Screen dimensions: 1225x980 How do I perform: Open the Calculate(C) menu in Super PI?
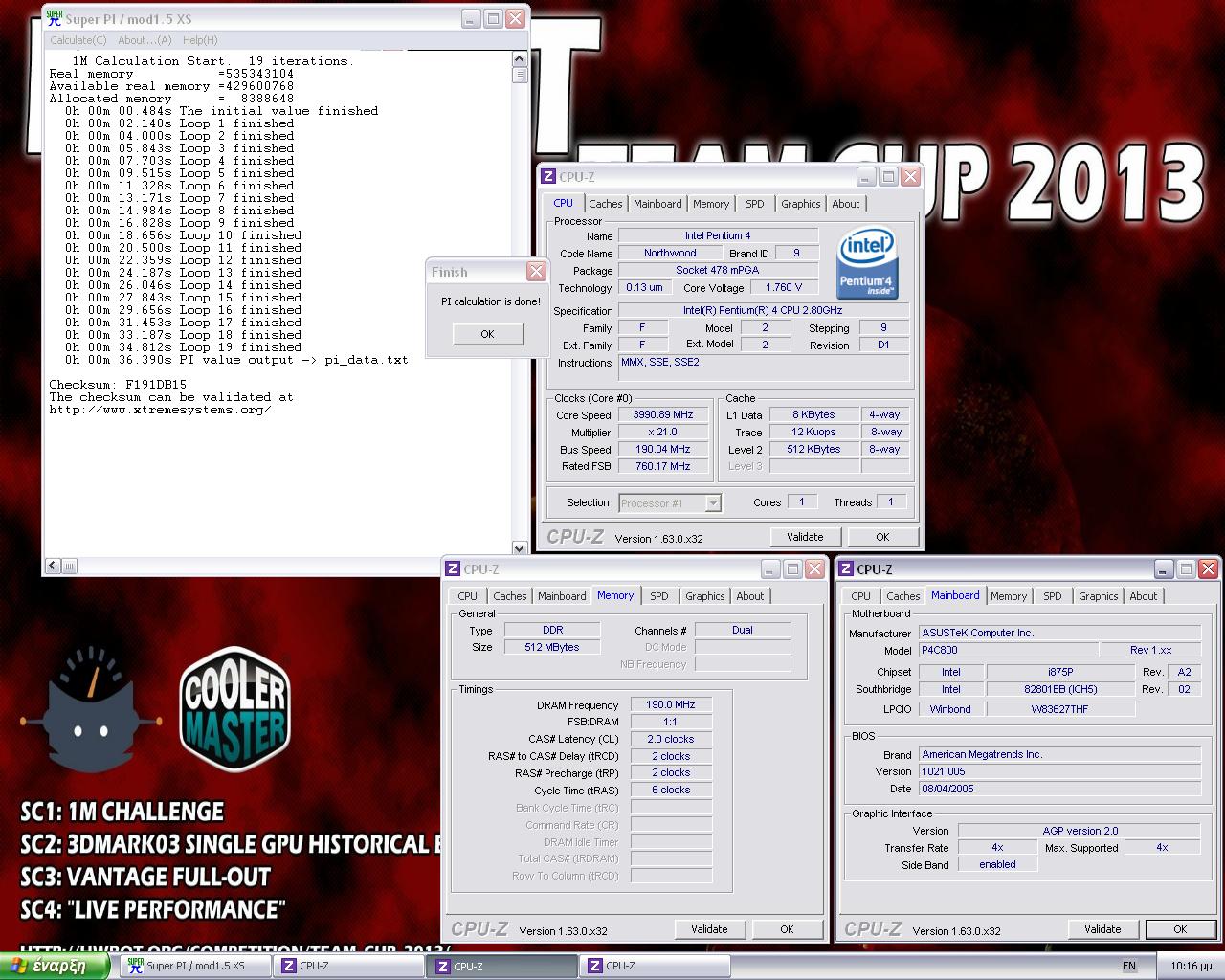pos(78,40)
